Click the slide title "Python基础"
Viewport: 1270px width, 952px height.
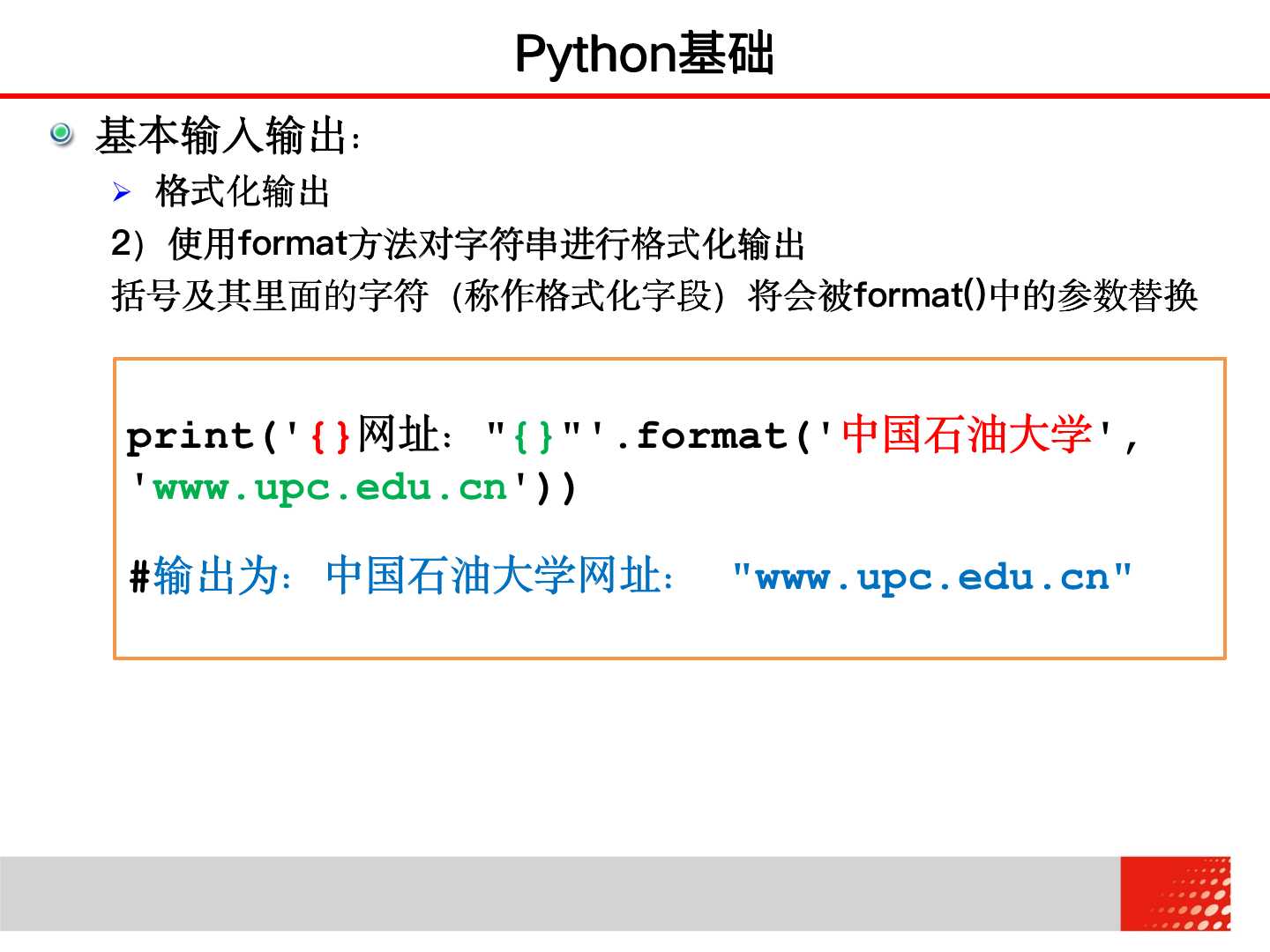(x=644, y=54)
